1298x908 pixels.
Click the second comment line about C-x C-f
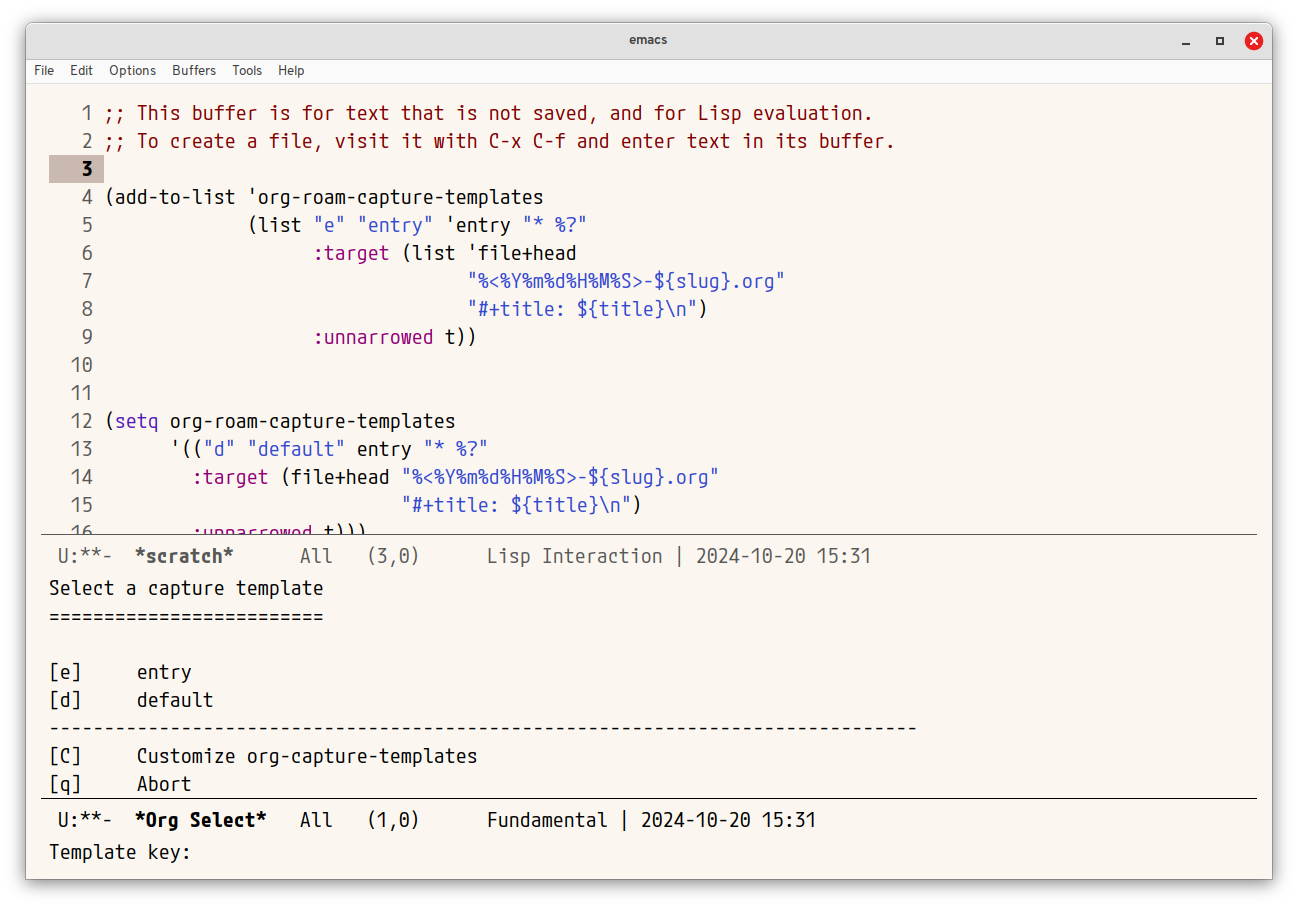pos(500,141)
